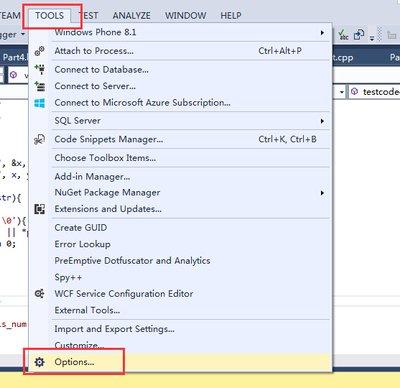Viewport: 400px width, 388px height.
Task: Open the WINDOW menu
Action: (185, 15)
